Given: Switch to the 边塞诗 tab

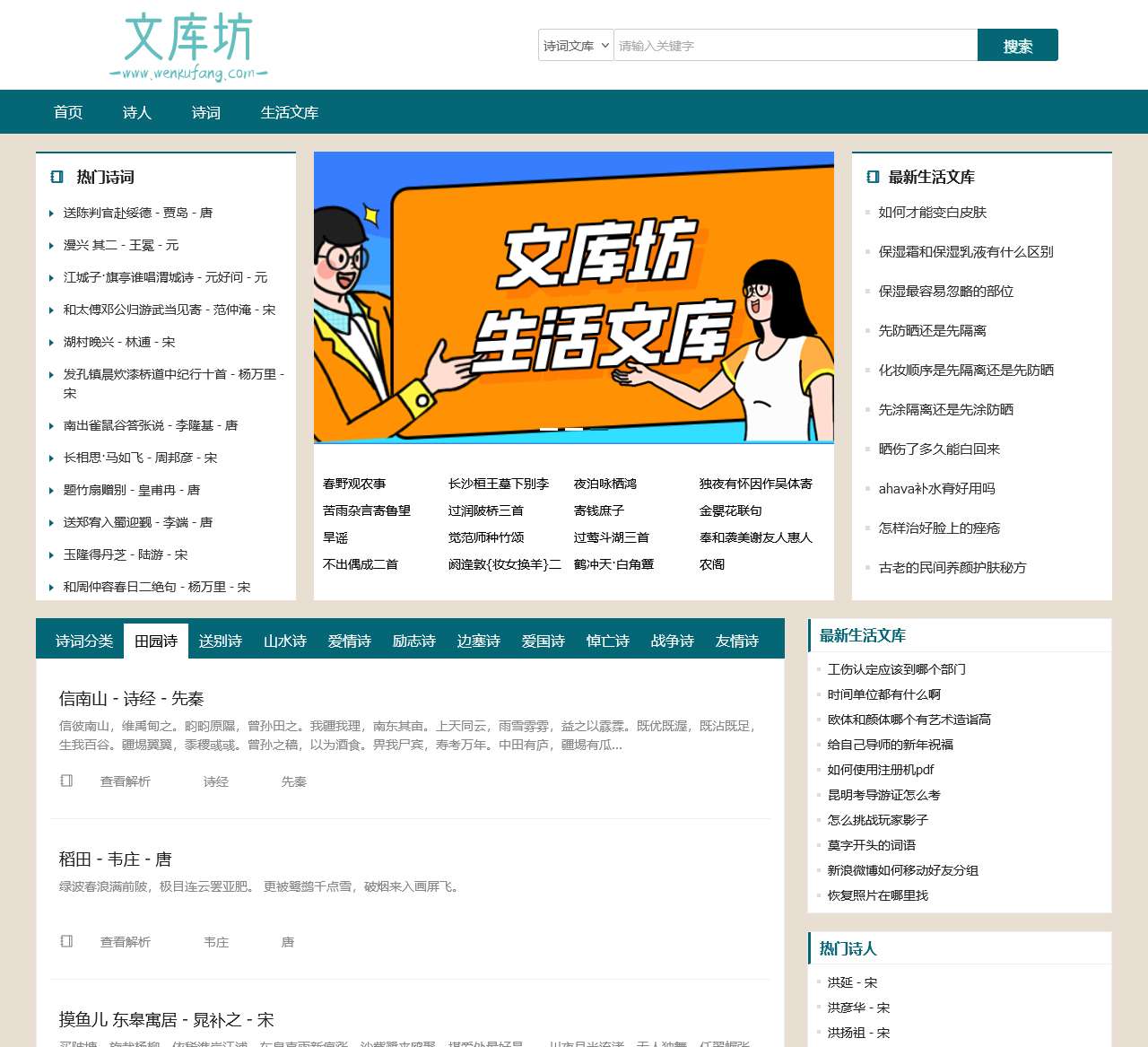Looking at the screenshot, I should pyautogui.click(x=478, y=641).
